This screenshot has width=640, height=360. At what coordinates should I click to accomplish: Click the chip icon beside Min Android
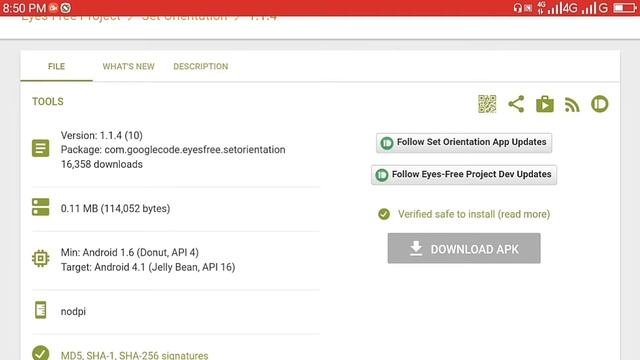click(40, 258)
